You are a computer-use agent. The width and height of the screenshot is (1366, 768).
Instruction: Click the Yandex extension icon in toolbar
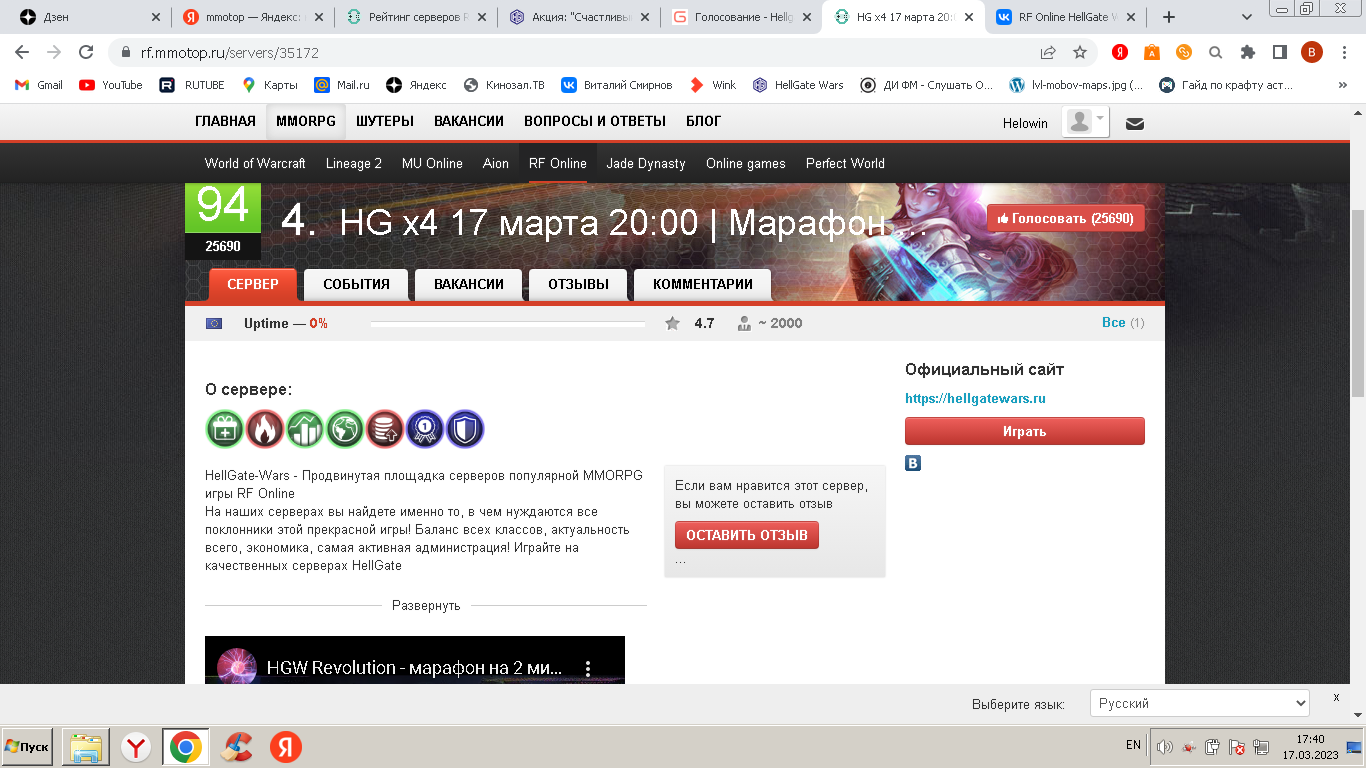[x=1121, y=52]
